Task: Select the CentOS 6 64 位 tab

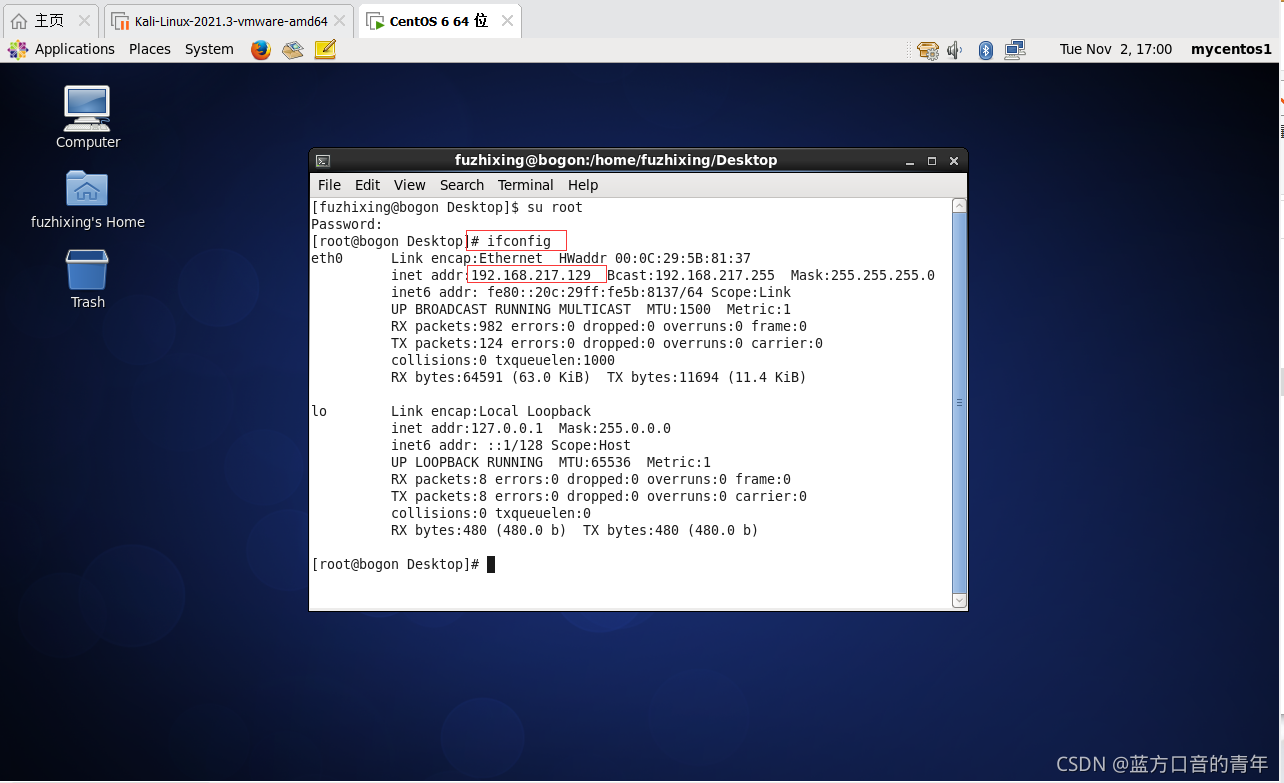Action: coord(439,20)
